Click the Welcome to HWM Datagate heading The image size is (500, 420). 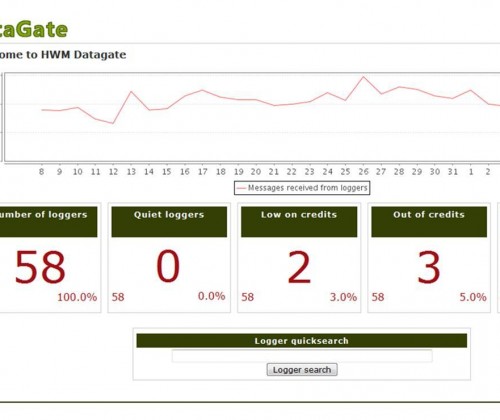coord(63,55)
